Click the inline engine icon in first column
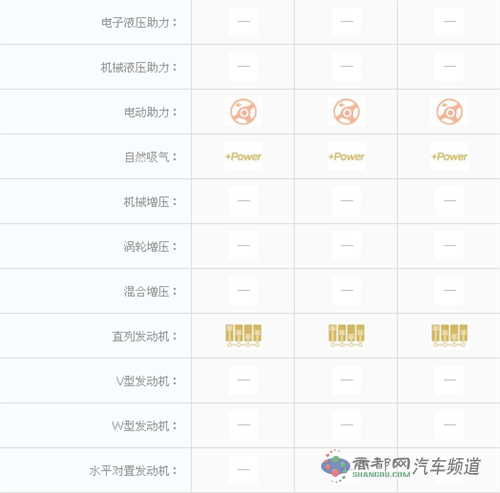Viewport: 500px width, 493px height. point(243,335)
